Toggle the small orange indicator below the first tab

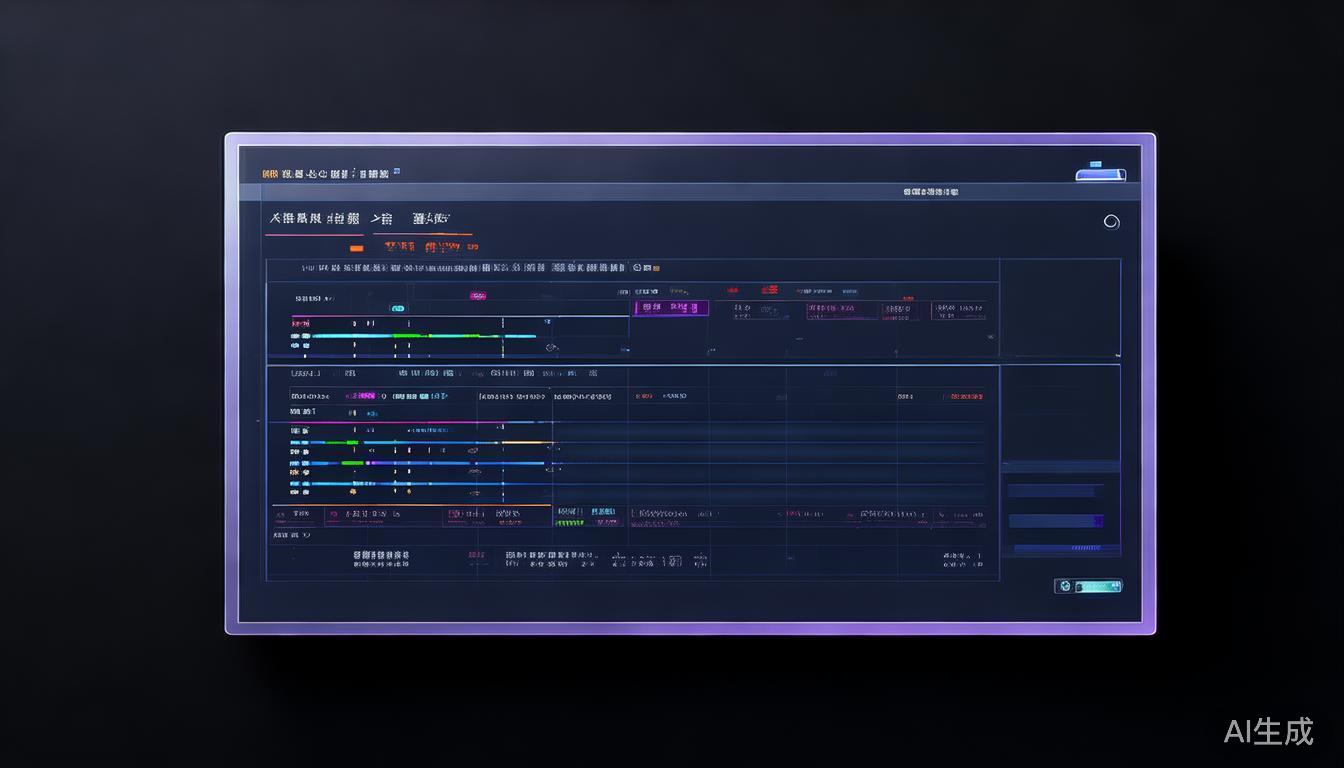[356, 247]
